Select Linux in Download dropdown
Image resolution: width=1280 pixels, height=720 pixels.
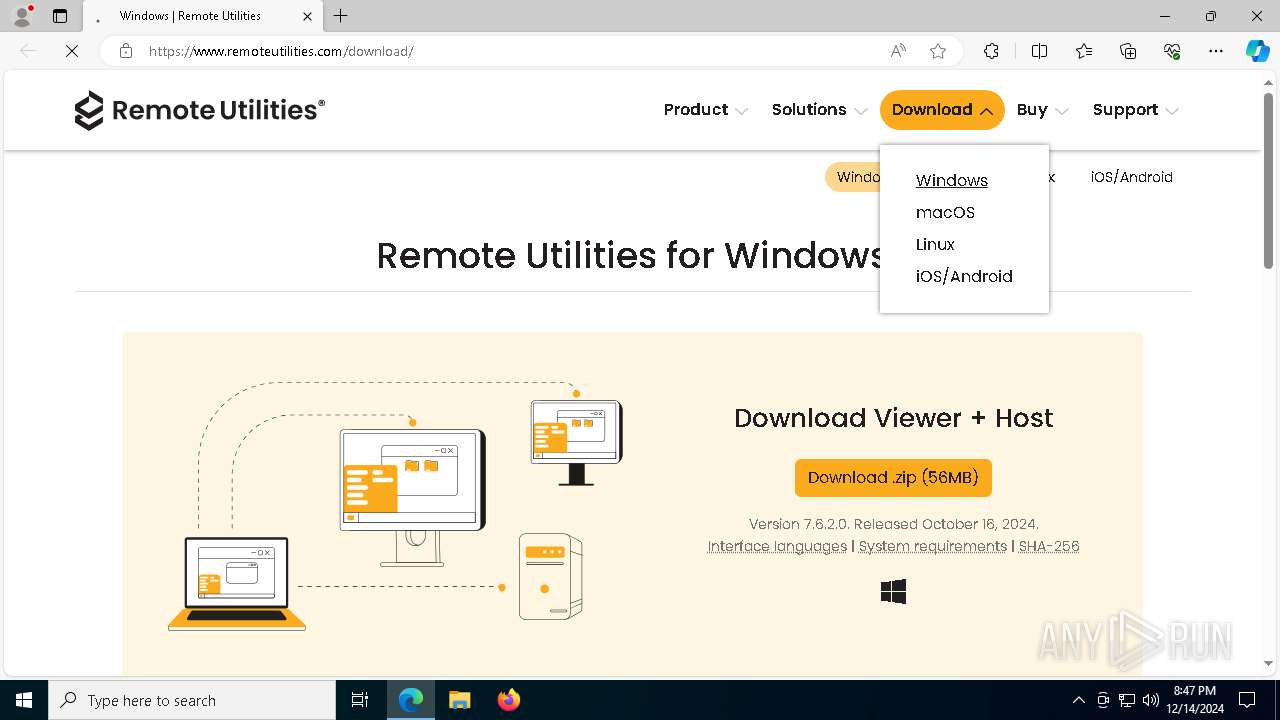pos(935,244)
